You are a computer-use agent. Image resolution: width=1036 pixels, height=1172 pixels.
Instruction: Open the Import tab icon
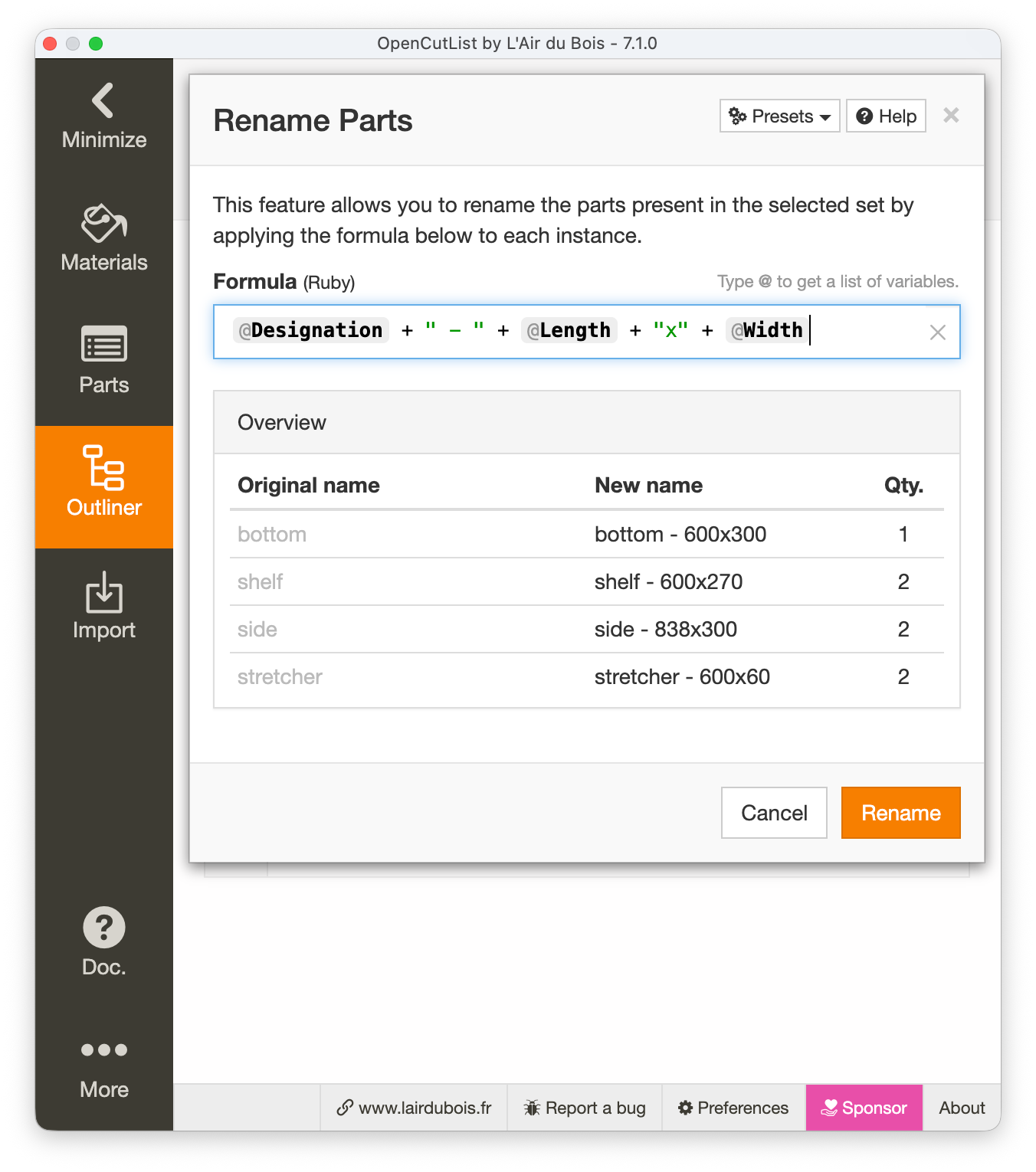tap(103, 592)
